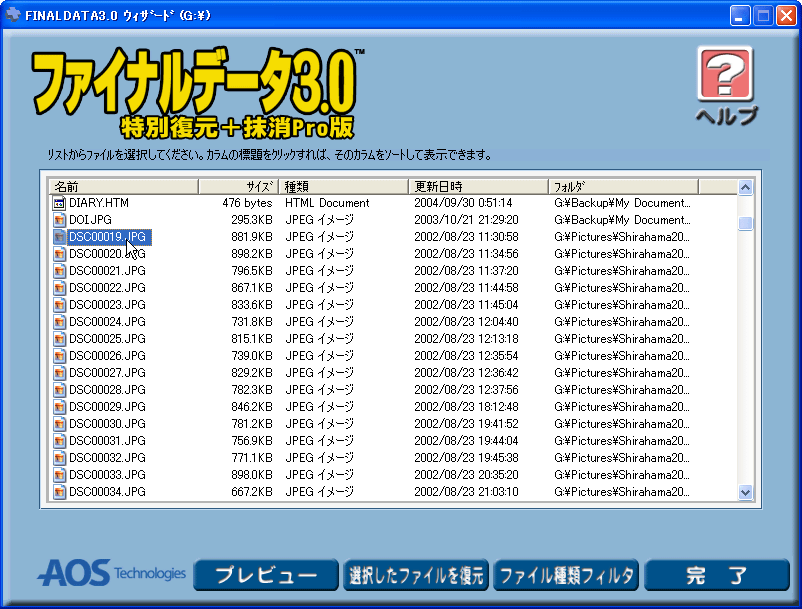Select file name DSC00028.JPG

coord(107,390)
